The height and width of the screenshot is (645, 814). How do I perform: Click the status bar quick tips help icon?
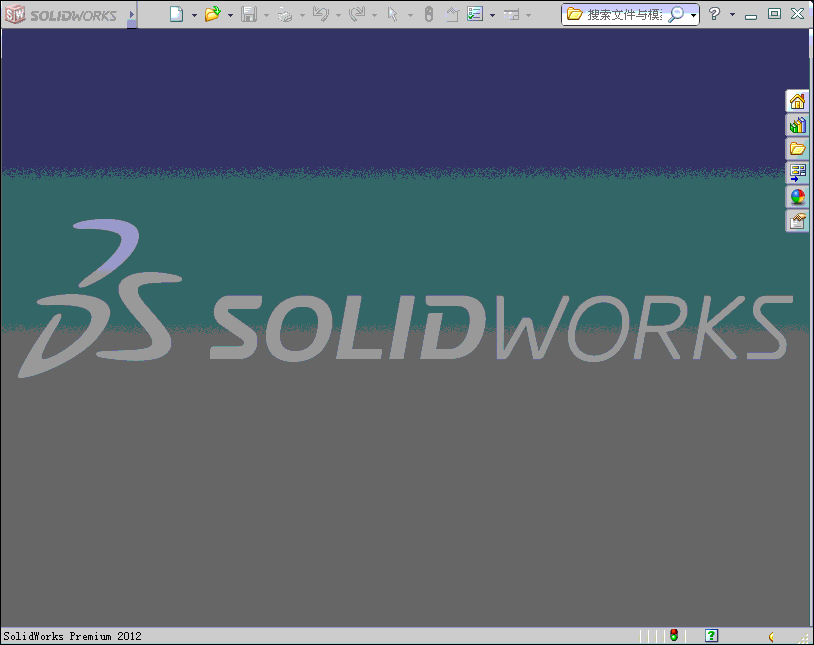click(712, 635)
